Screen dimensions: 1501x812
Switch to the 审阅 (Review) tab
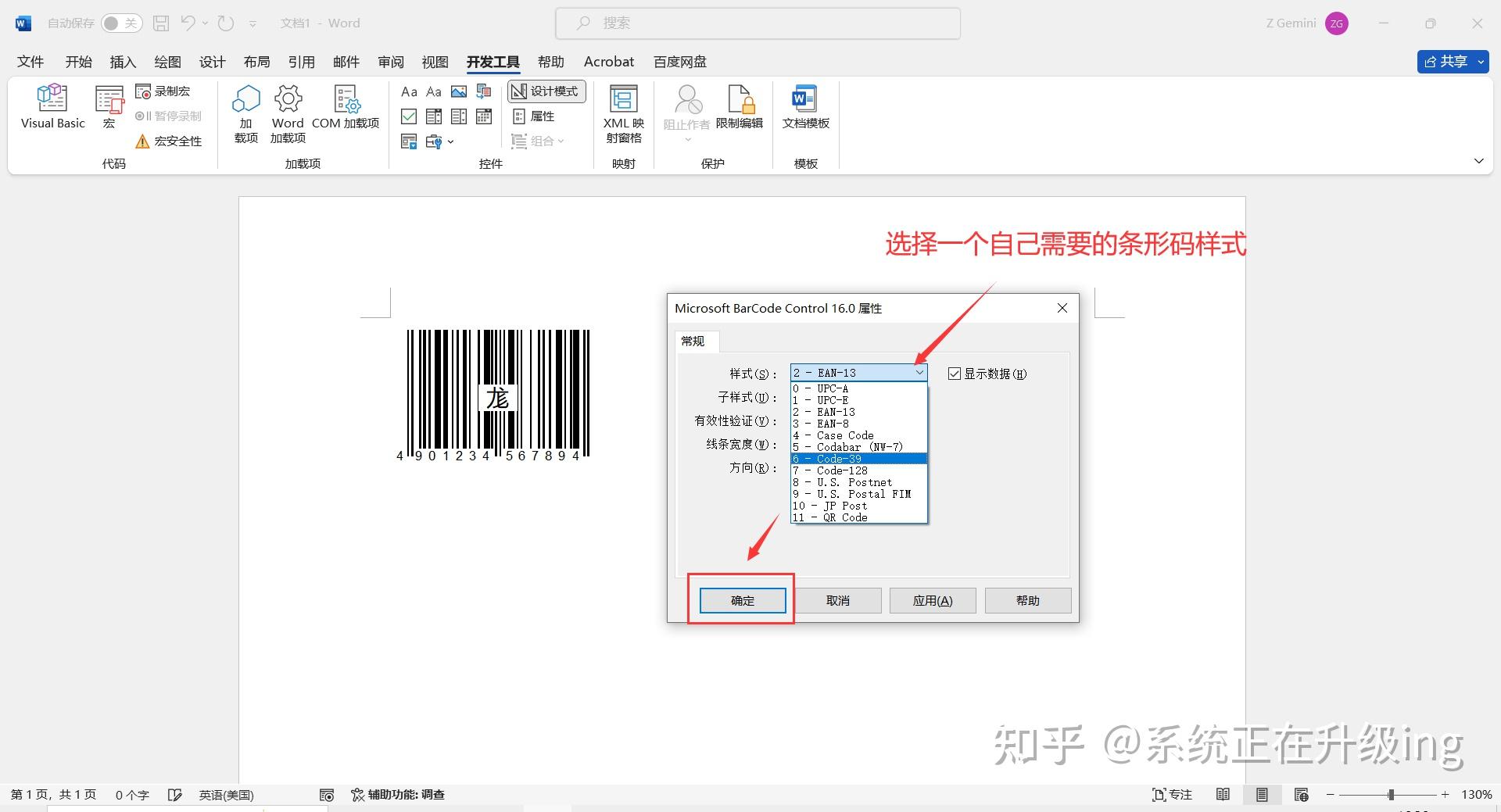click(391, 62)
